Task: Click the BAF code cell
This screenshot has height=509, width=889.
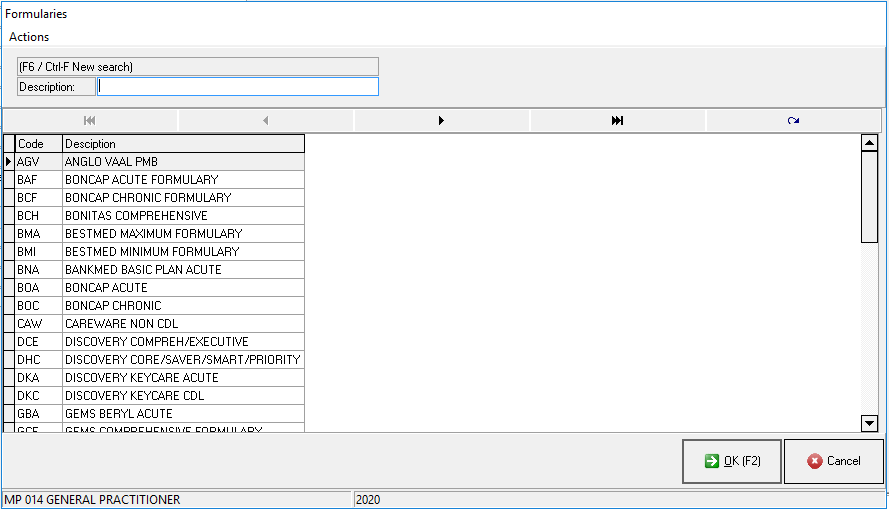Action: (x=39, y=180)
